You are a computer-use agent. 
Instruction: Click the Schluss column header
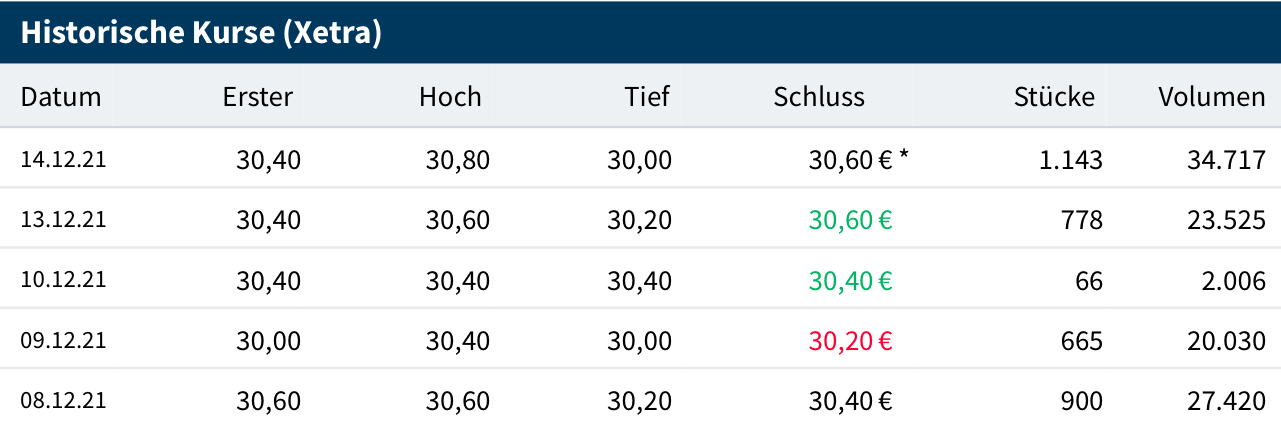pos(819,97)
